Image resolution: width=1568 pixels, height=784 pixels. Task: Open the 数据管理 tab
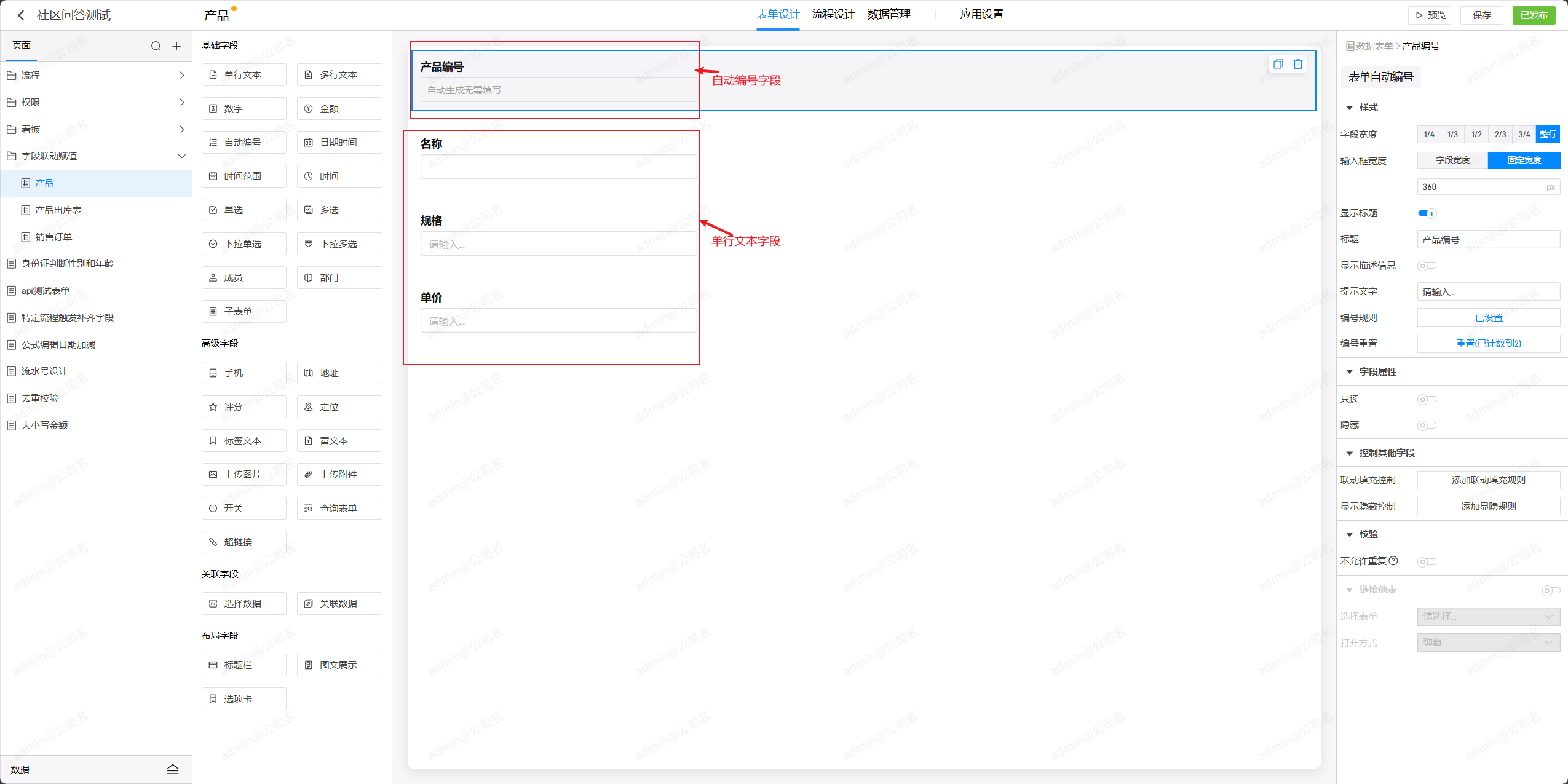coord(889,14)
